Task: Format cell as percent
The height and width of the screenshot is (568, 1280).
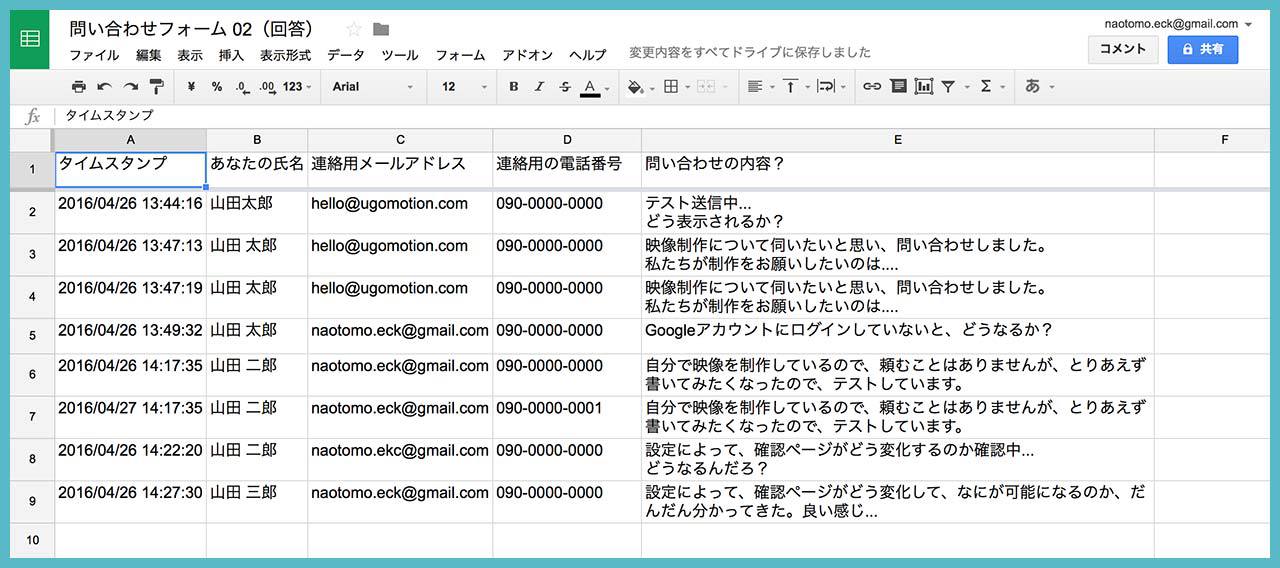Action: coord(217,87)
